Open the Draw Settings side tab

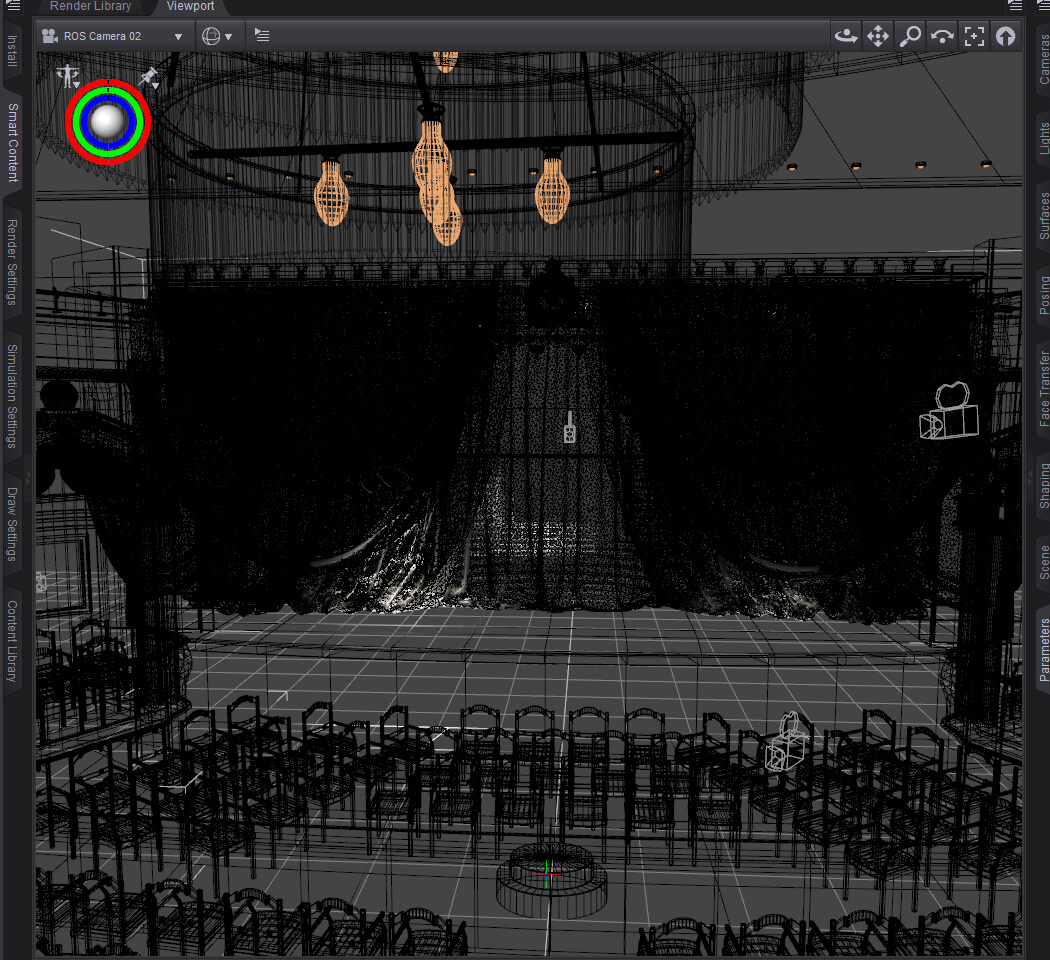(12, 524)
